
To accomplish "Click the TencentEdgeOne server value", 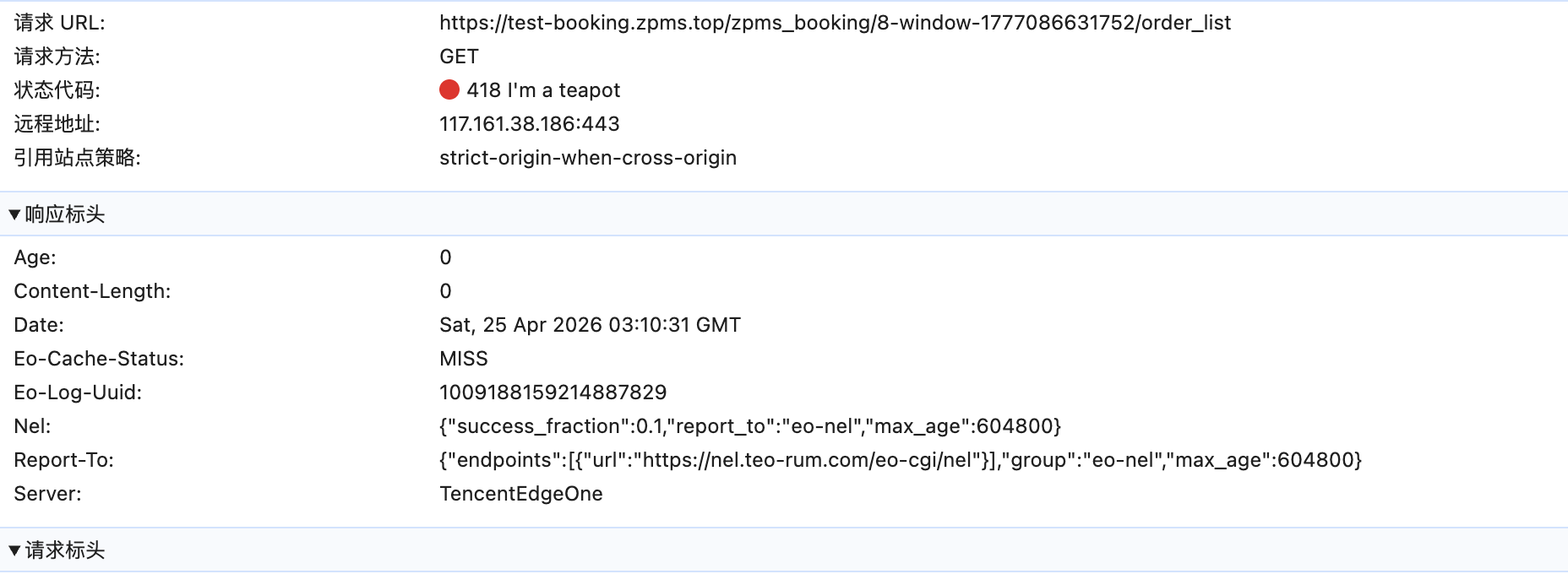I will pyautogui.click(x=521, y=494).
